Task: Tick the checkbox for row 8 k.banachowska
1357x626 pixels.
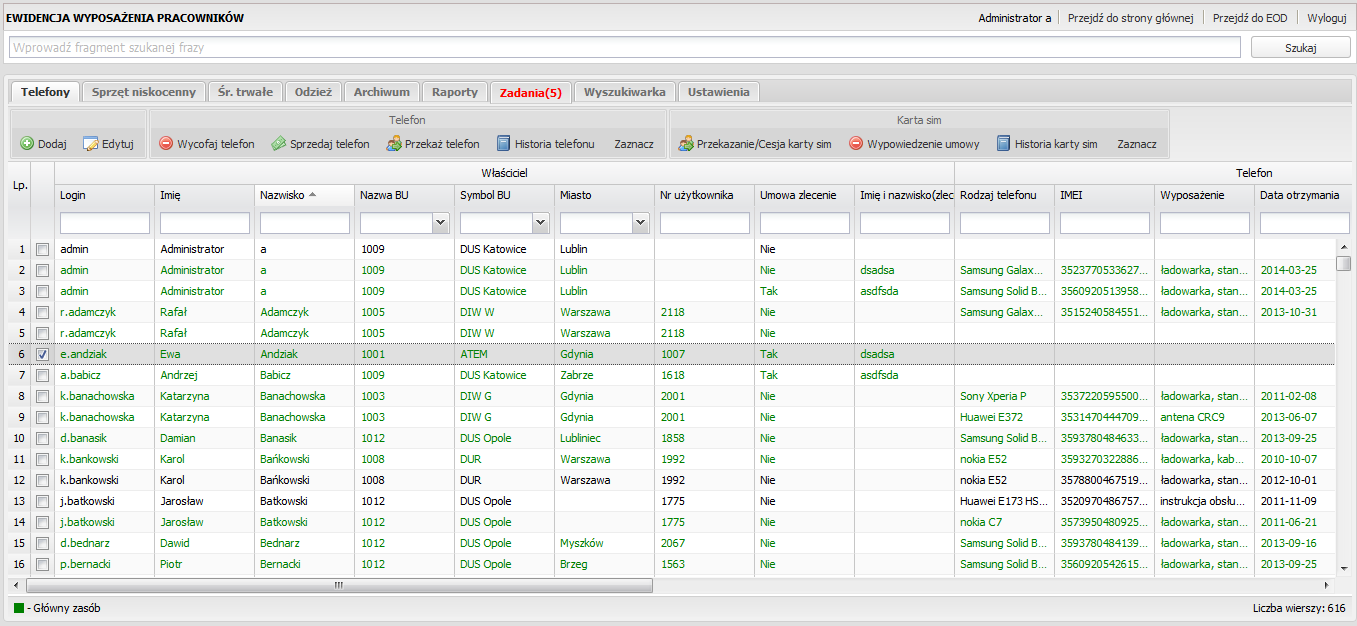Action: [43, 396]
